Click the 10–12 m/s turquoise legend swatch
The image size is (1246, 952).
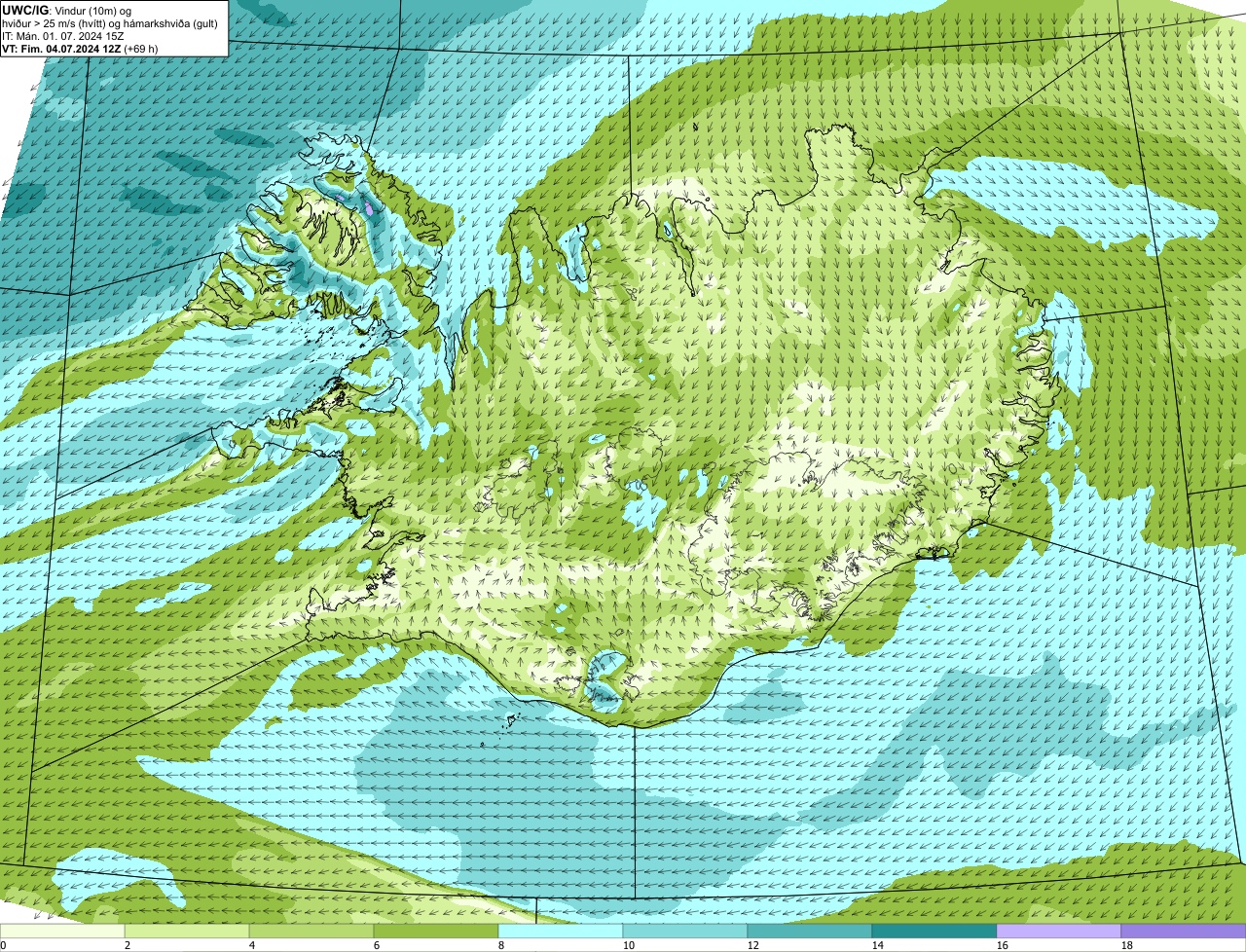pos(685,931)
